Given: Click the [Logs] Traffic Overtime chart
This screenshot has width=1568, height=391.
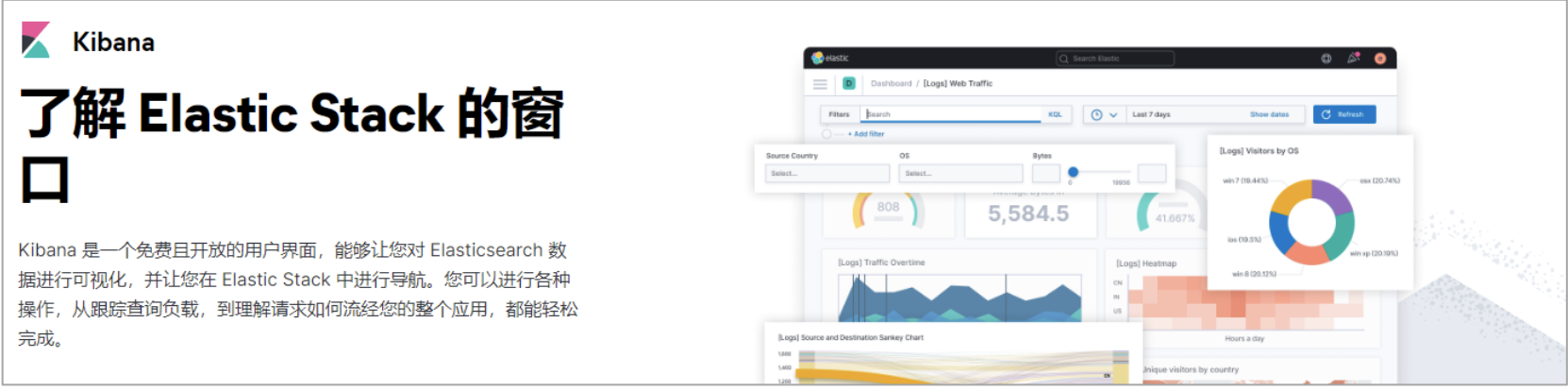Looking at the screenshot, I should (x=959, y=298).
